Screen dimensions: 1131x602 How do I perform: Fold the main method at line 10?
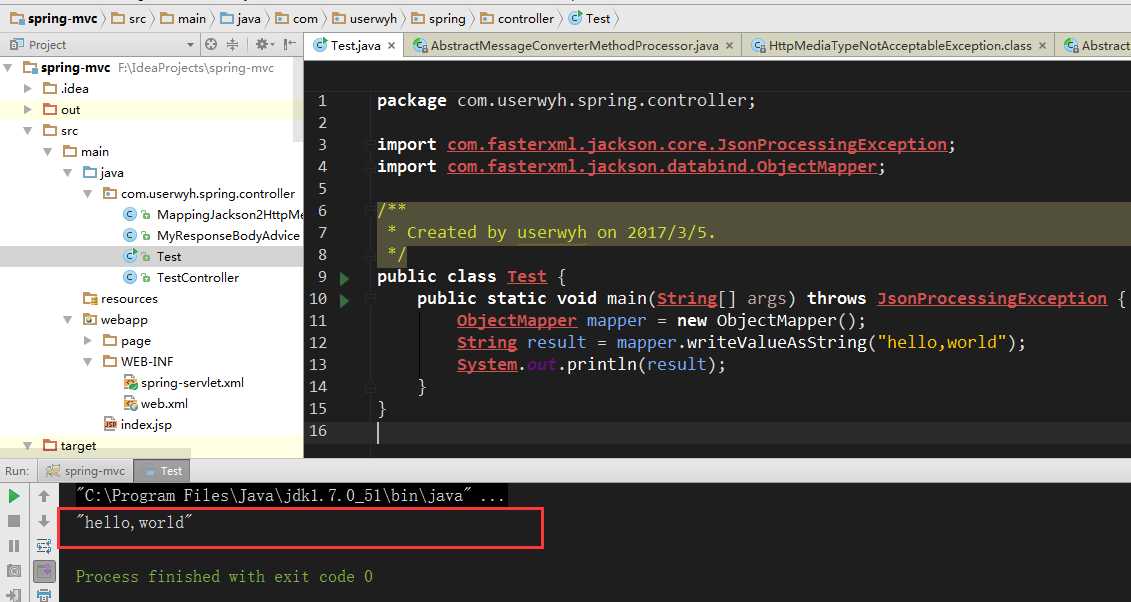[x=369, y=299]
